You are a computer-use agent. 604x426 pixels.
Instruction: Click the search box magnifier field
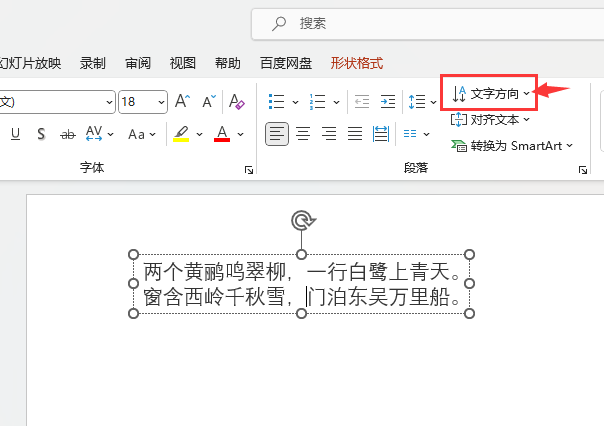click(428, 24)
